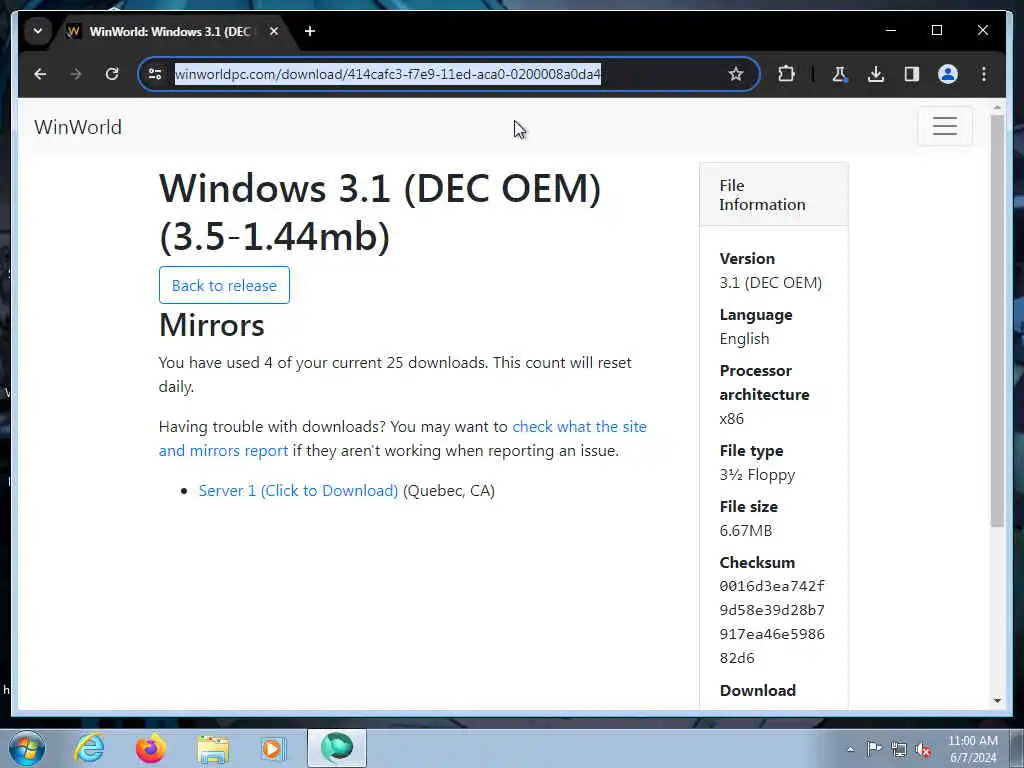Viewport: 1024px width, 768px height.
Task: Expand the WinWorld hamburger navigation menu
Action: coord(944,126)
